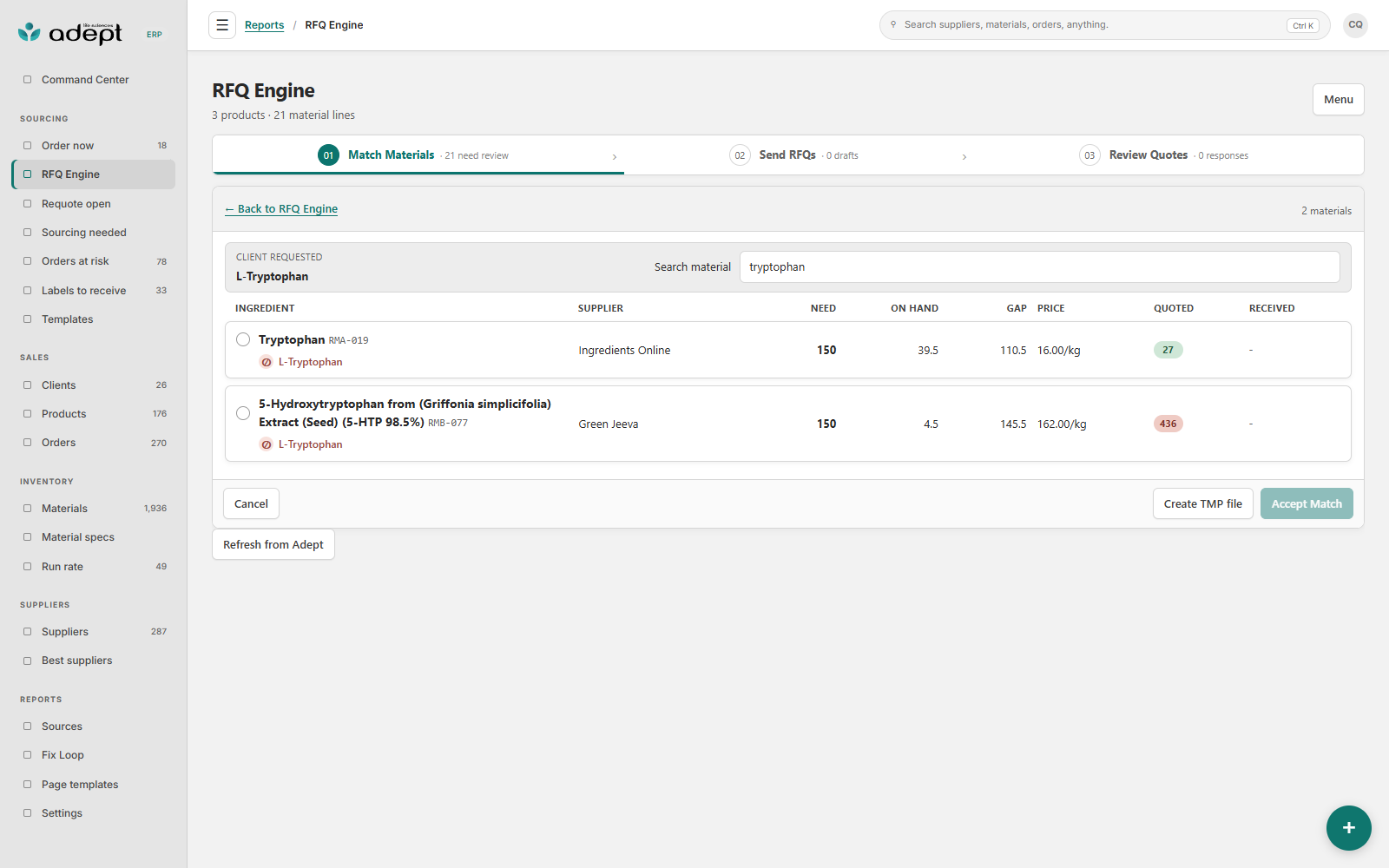
Task: Click the Run rate sidebar icon
Action: [27, 567]
